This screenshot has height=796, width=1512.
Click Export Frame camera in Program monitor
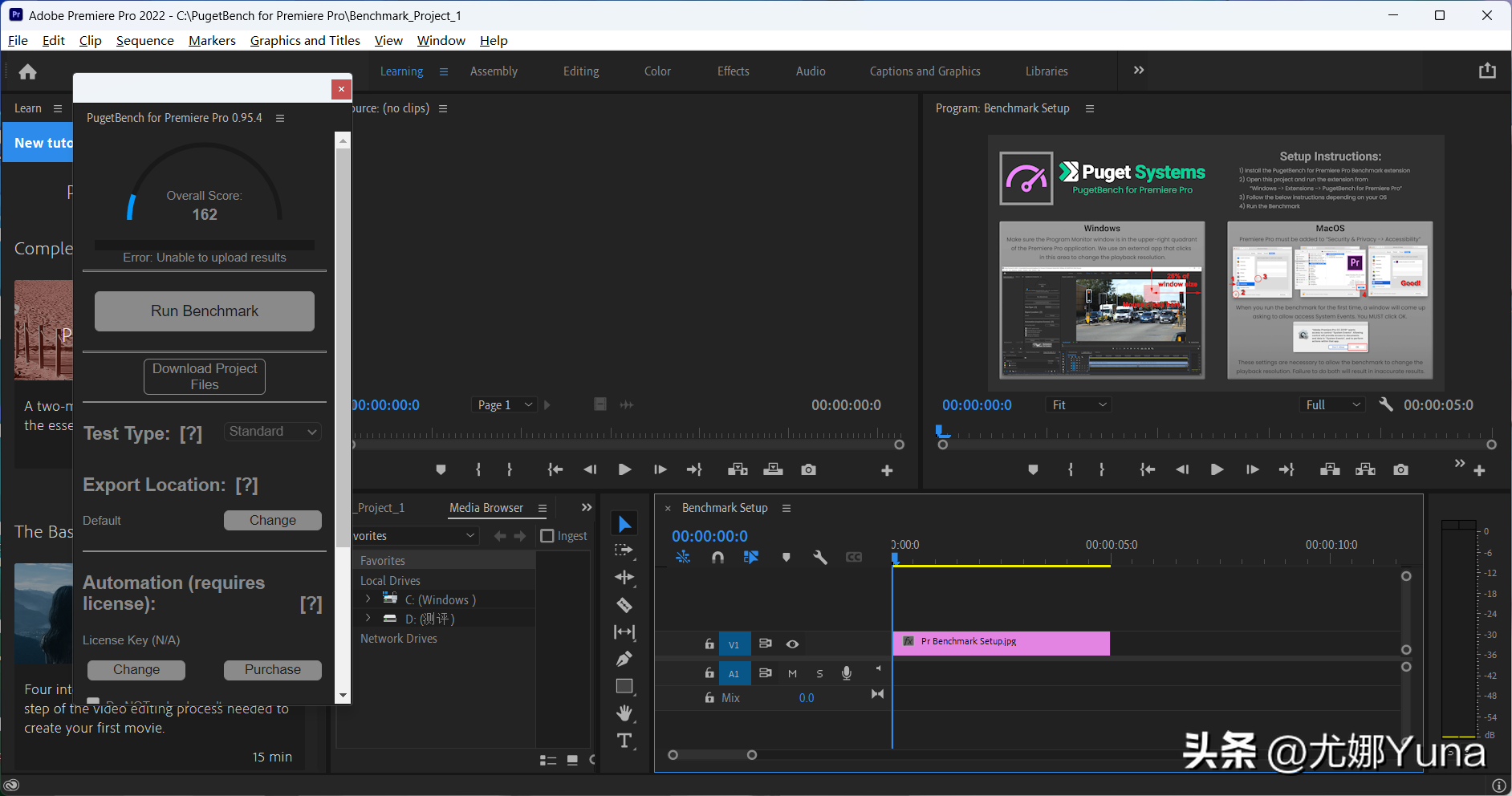click(x=1400, y=469)
